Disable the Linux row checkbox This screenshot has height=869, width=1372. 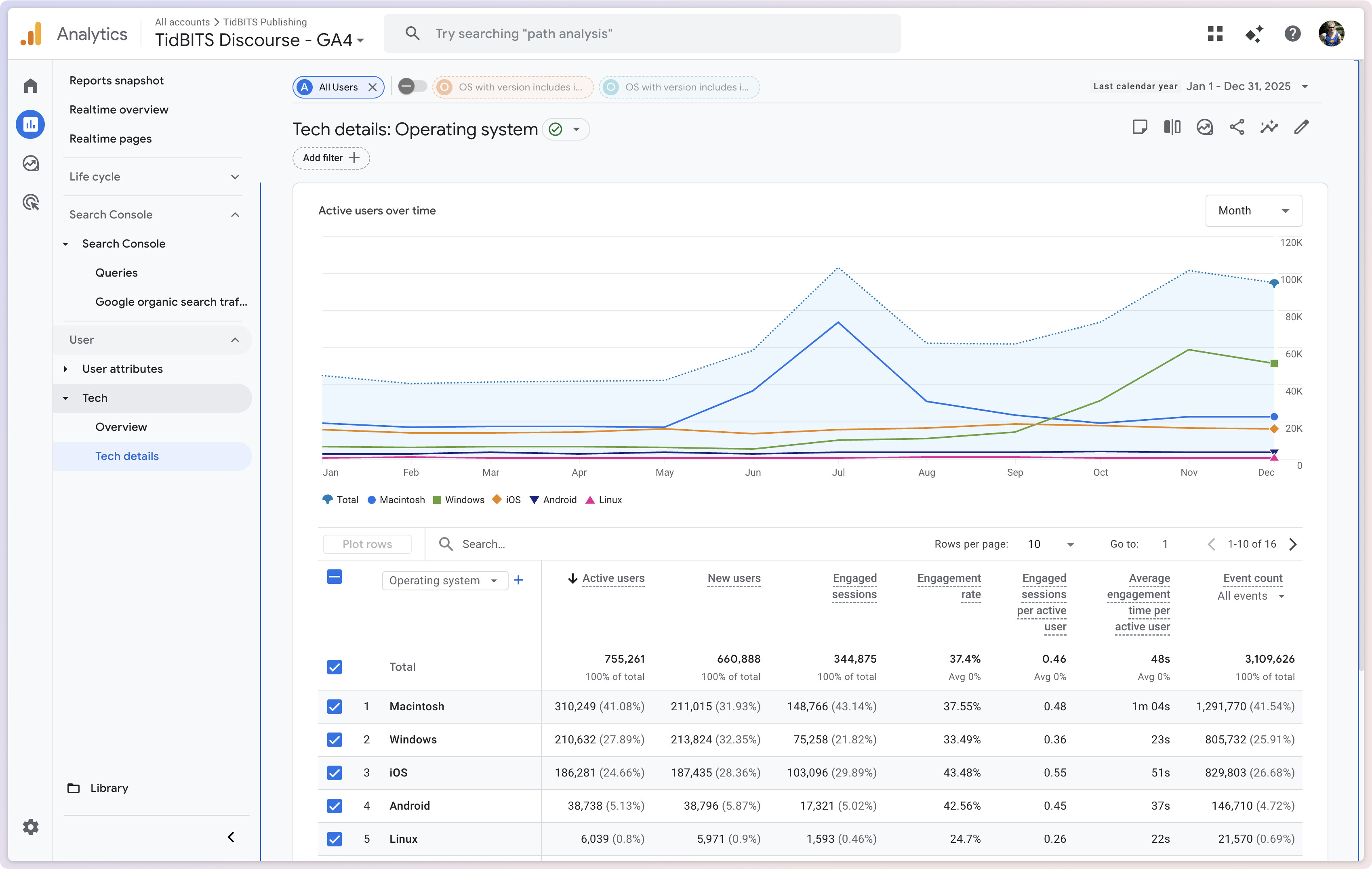coord(335,839)
